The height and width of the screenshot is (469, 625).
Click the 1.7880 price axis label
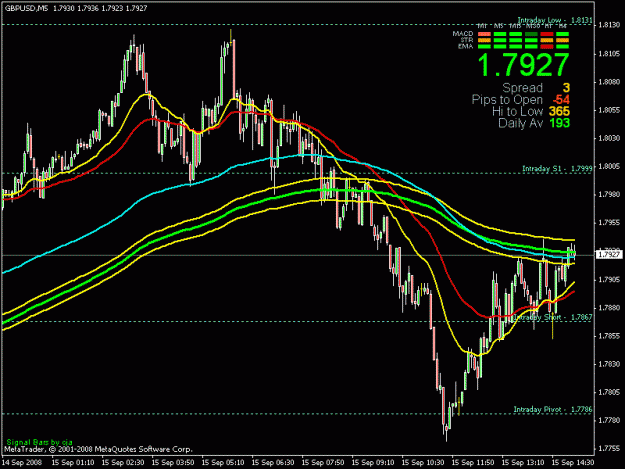tap(609, 308)
